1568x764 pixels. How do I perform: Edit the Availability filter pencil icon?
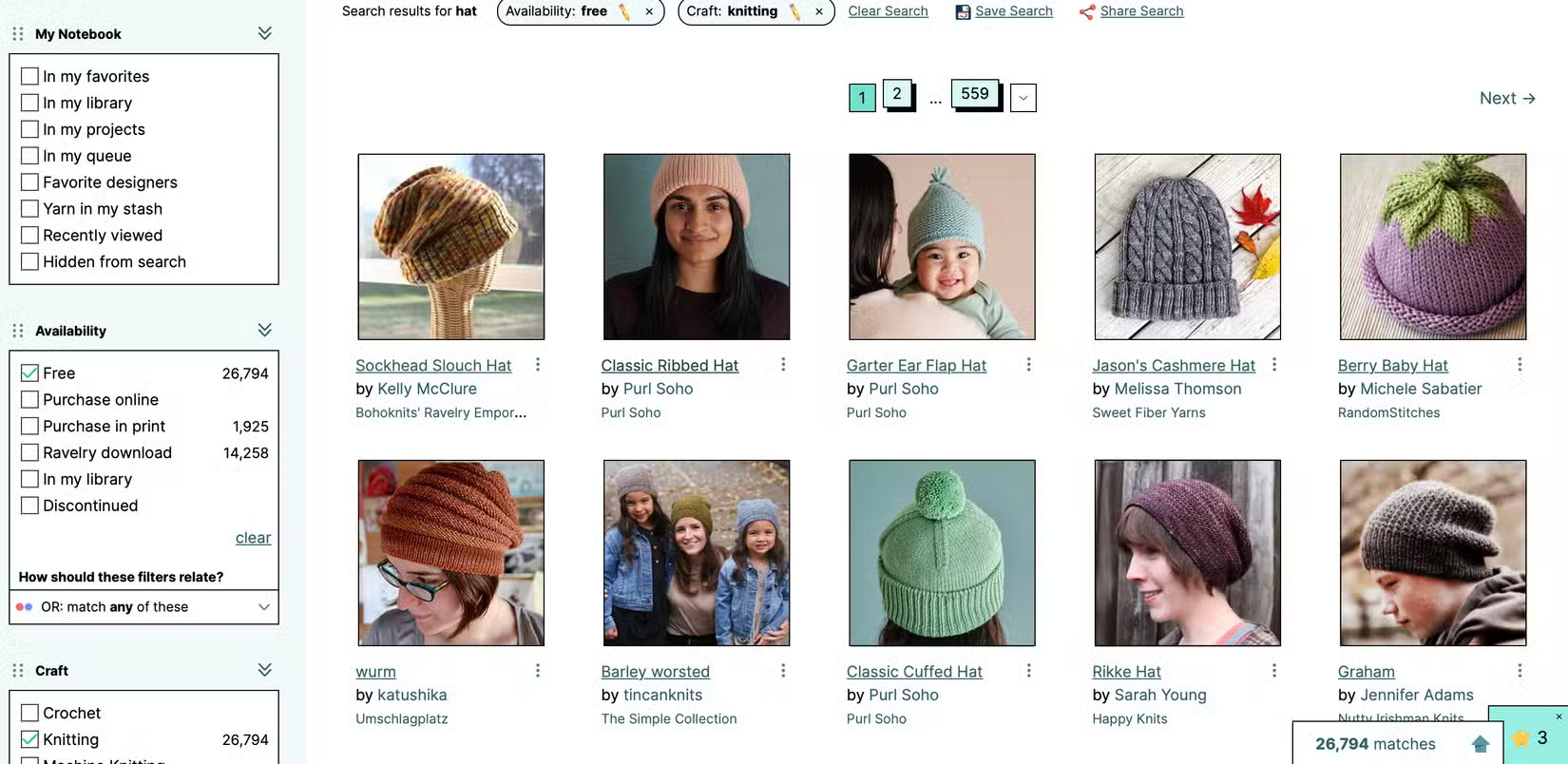pos(624,11)
